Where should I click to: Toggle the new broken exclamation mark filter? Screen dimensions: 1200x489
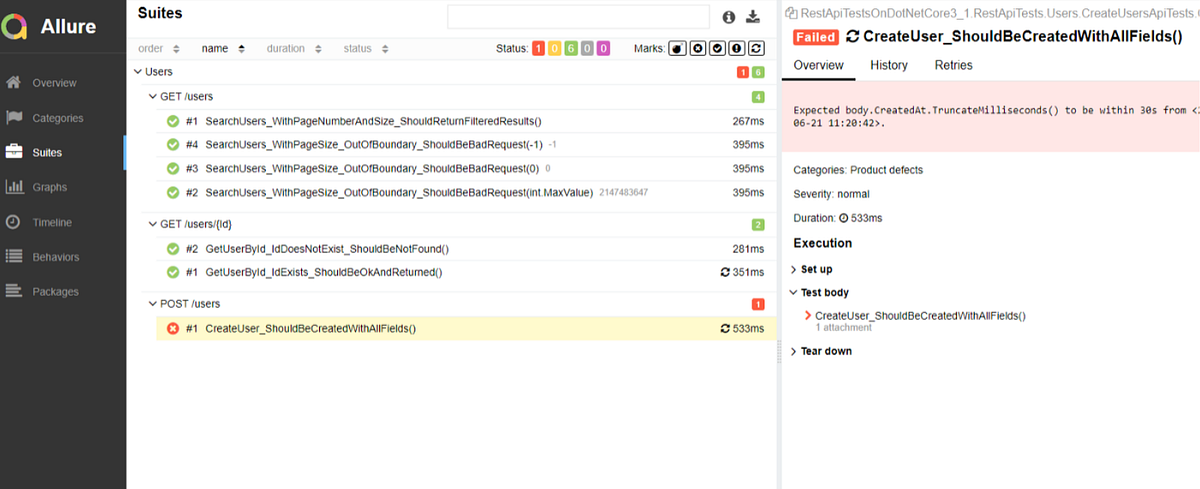(737, 48)
